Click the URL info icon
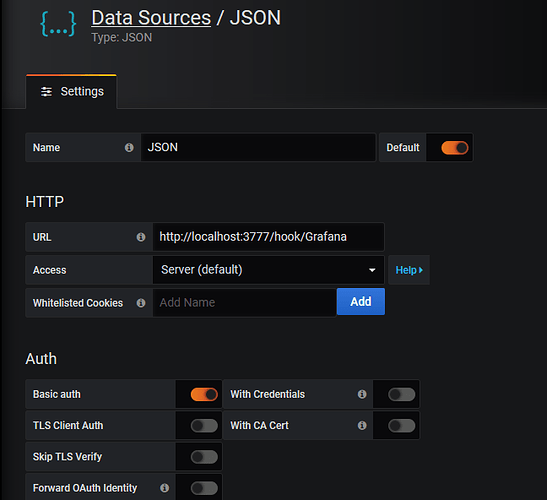This screenshot has width=547, height=500. pyautogui.click(x=141, y=237)
